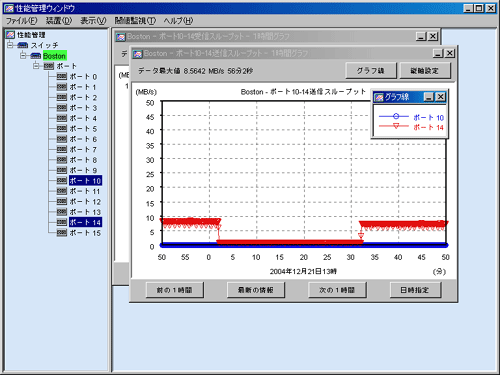
Task: Click the 前の１時間 button
Action: [x=175, y=290]
